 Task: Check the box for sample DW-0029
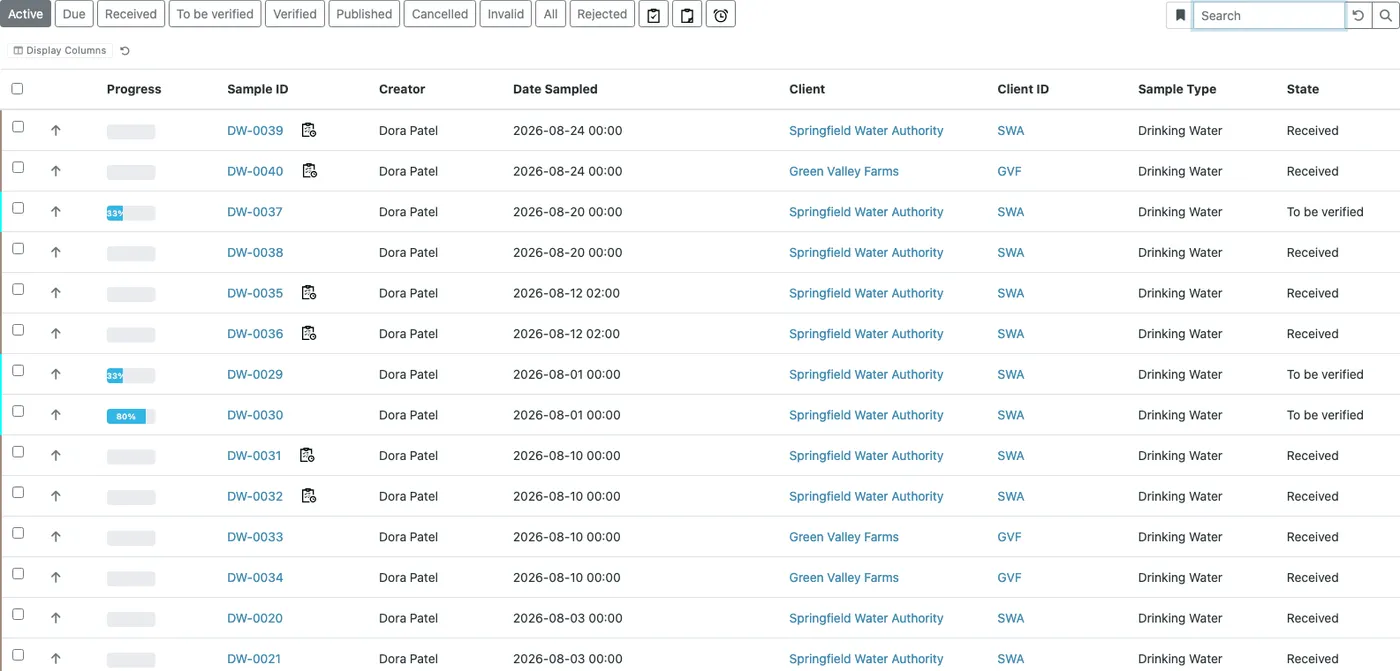[x=18, y=370]
